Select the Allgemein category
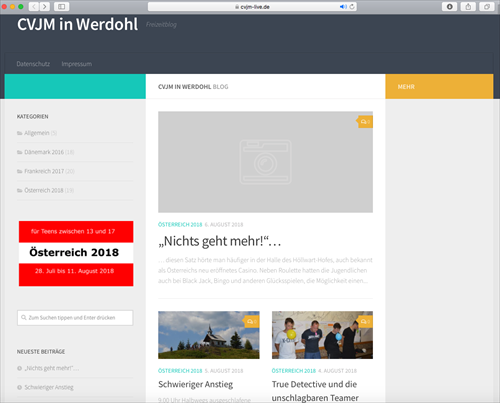This screenshot has width=500, height=403. (37, 133)
